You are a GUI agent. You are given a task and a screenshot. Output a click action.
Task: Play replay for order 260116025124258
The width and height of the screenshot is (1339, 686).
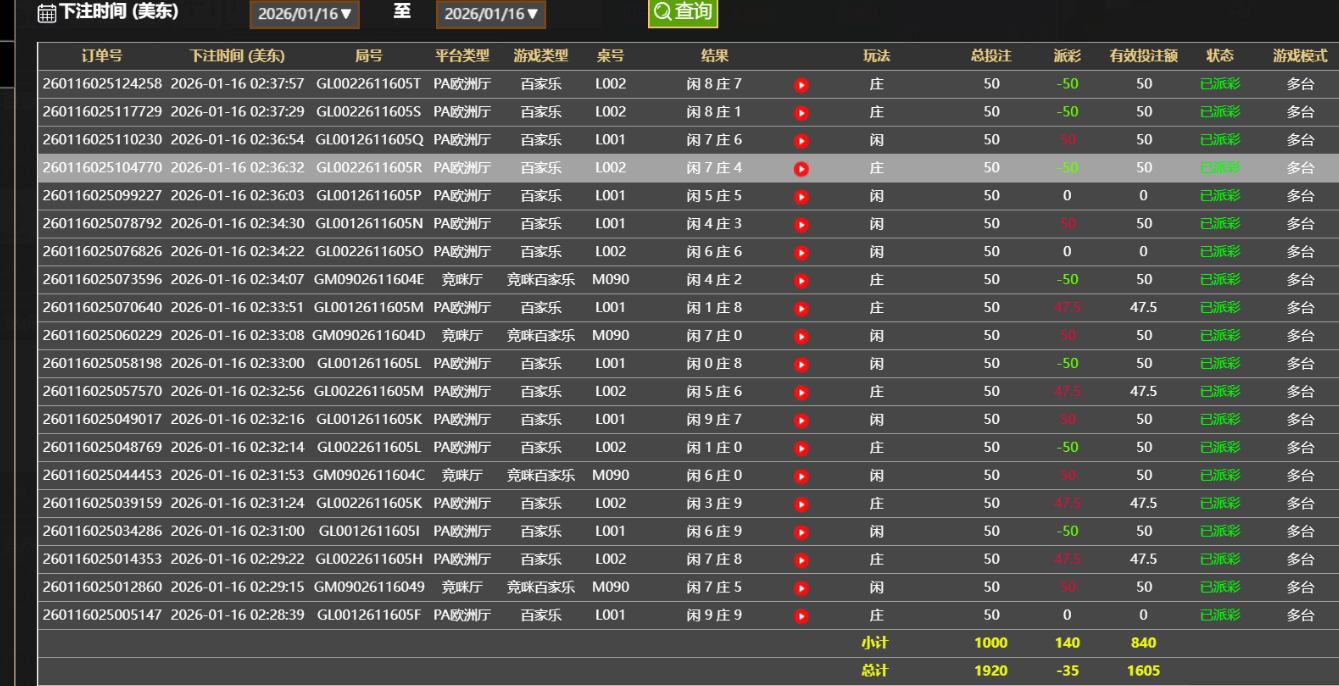point(801,85)
